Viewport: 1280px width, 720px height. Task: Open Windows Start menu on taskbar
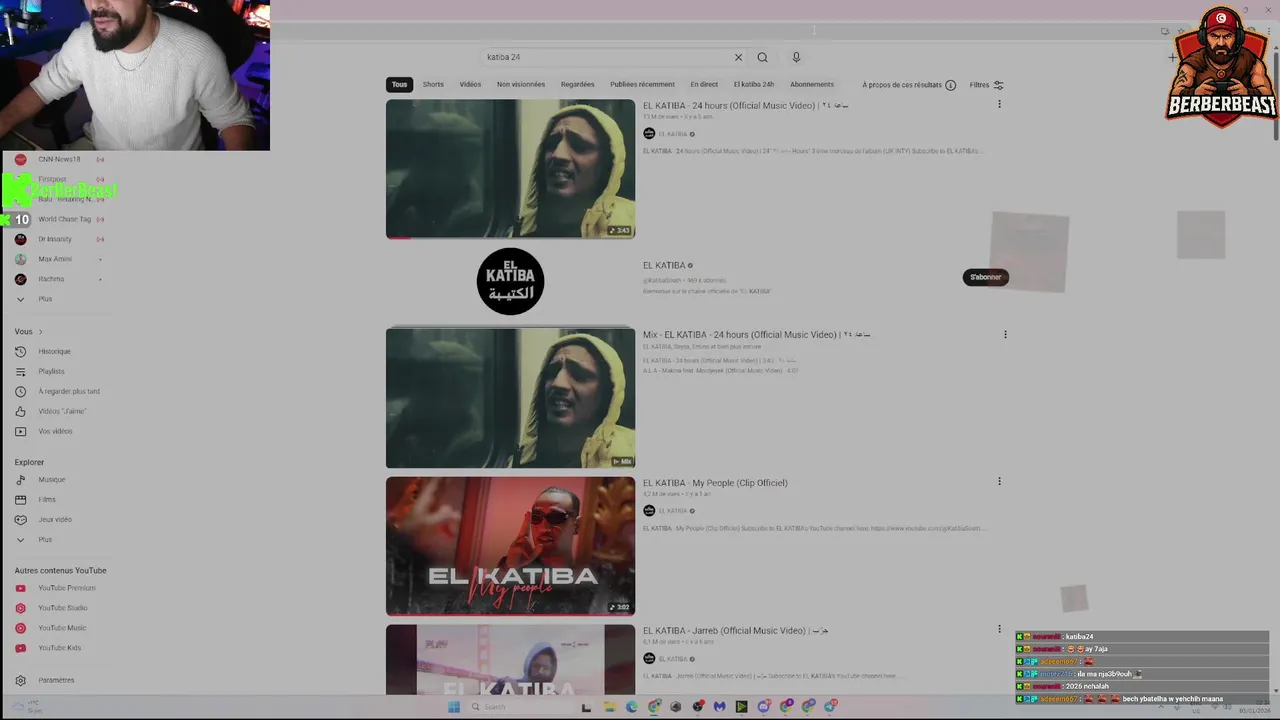(x=453, y=707)
